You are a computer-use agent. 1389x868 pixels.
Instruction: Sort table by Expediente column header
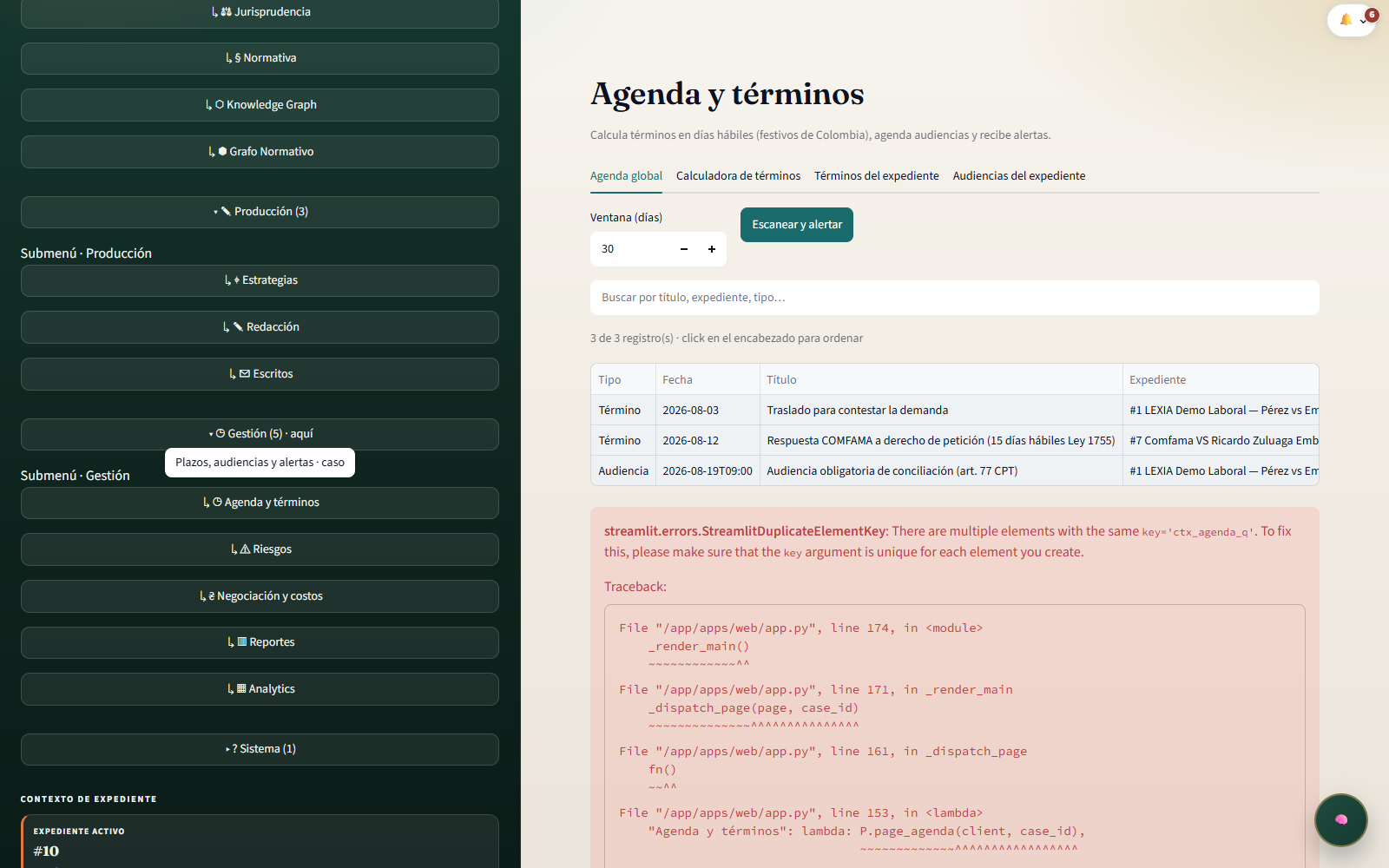pos(1221,379)
